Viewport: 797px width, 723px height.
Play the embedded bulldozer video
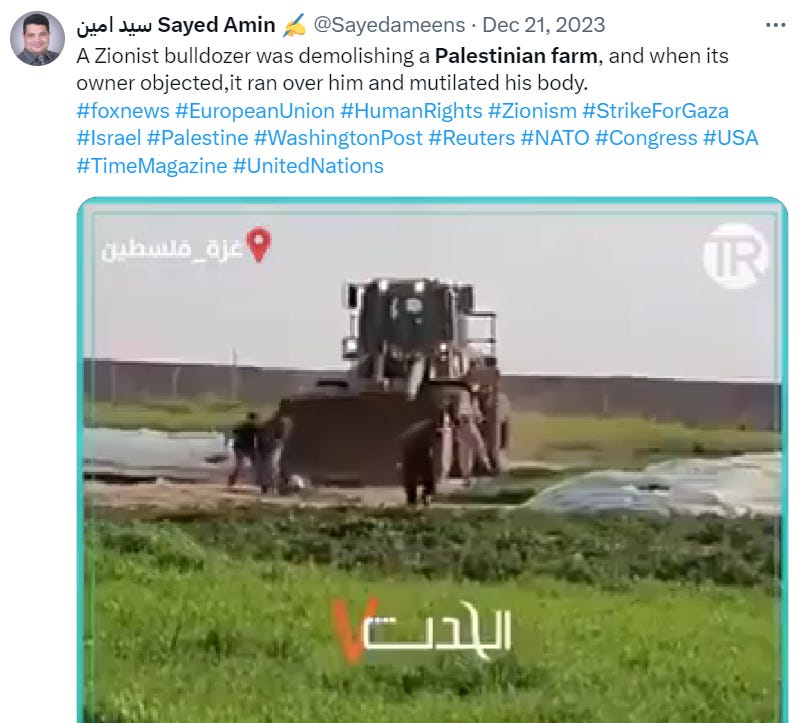pyautogui.click(x=432, y=460)
